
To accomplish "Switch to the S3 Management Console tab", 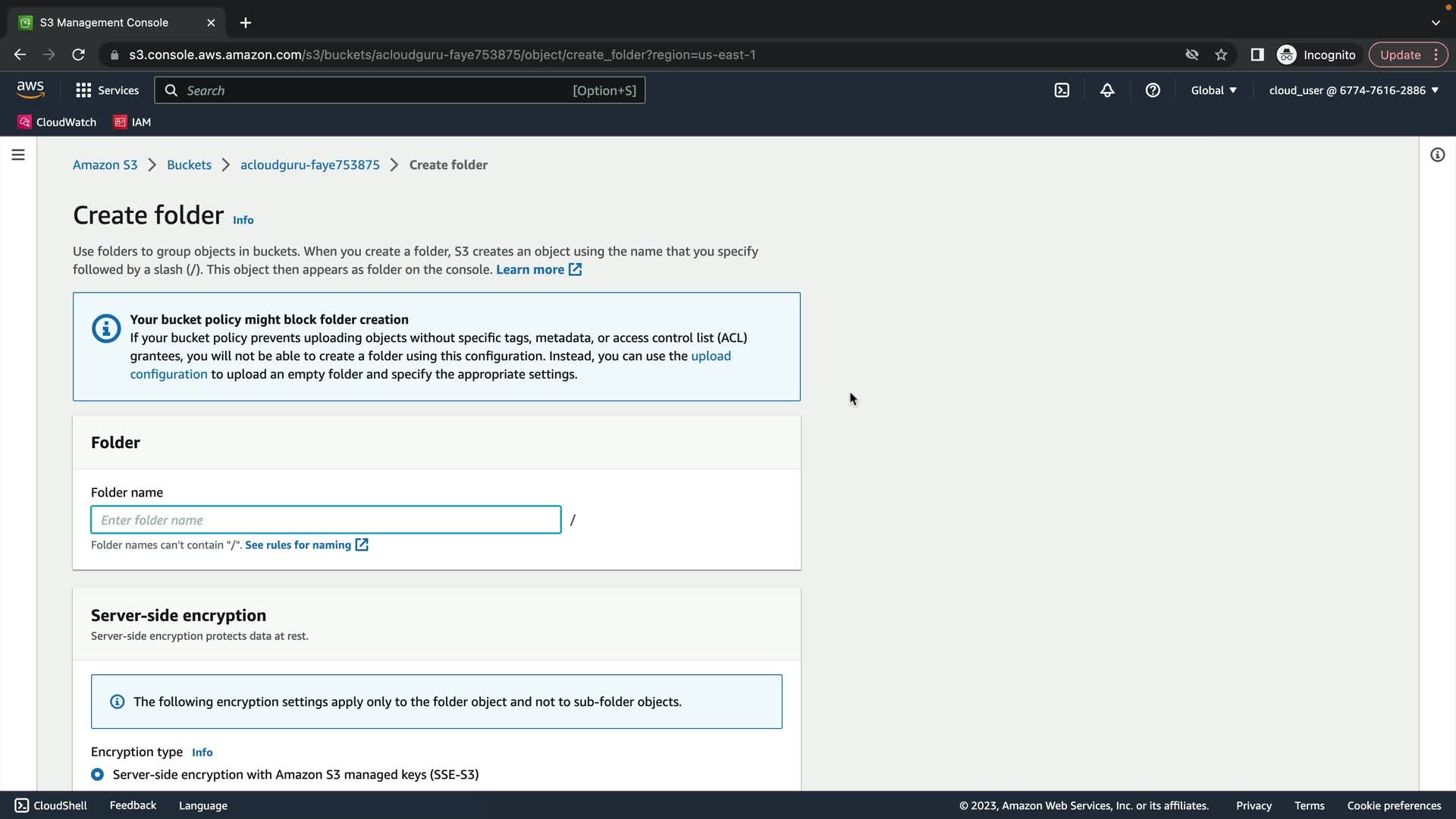I will coord(104,23).
